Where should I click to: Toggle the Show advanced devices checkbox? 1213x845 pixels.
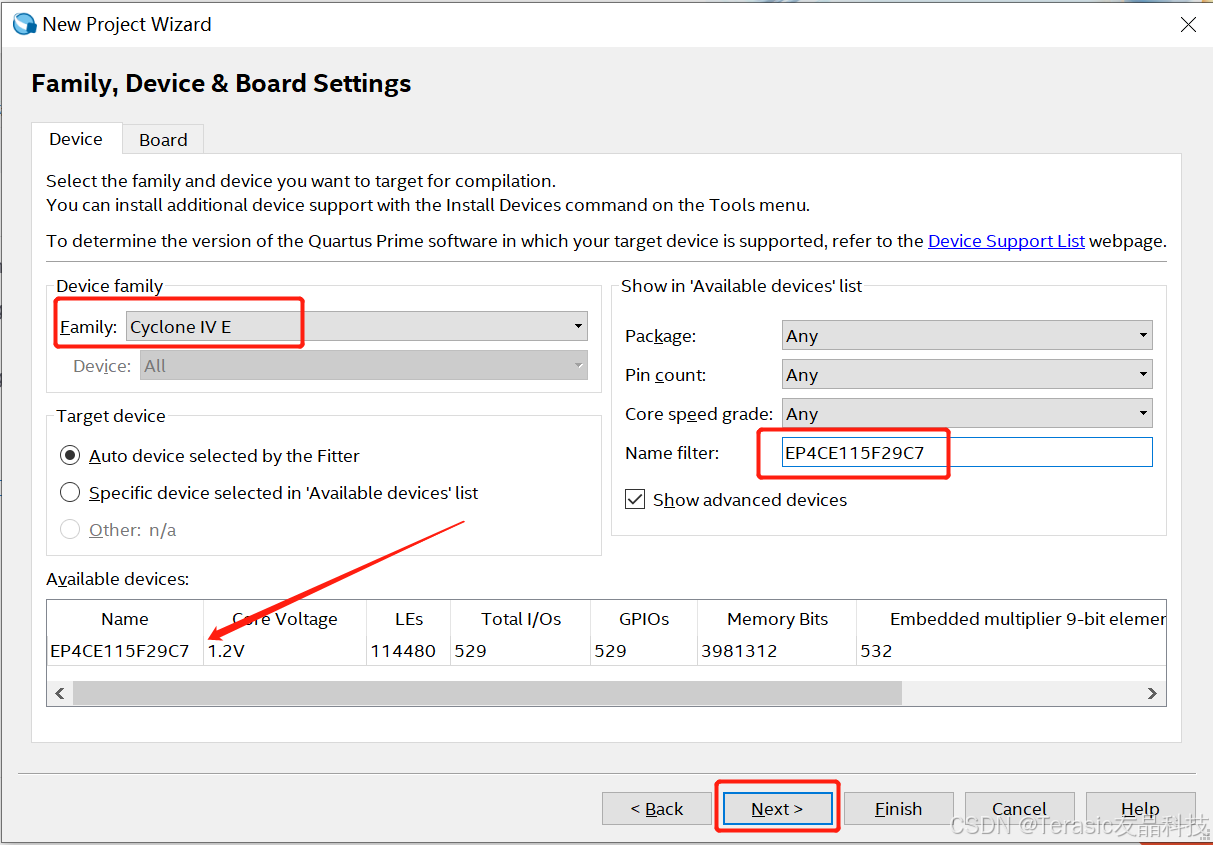tap(635, 499)
